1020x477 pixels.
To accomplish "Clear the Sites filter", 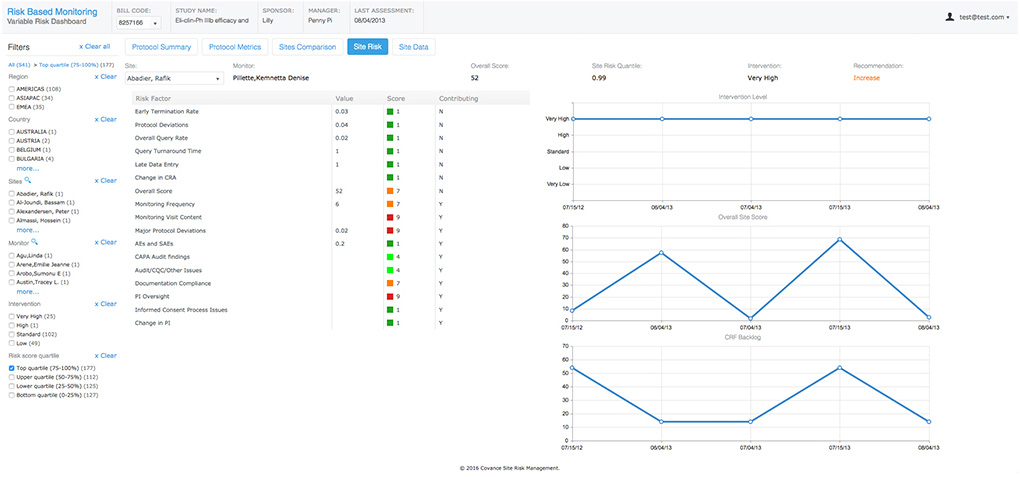I will tap(105, 181).
